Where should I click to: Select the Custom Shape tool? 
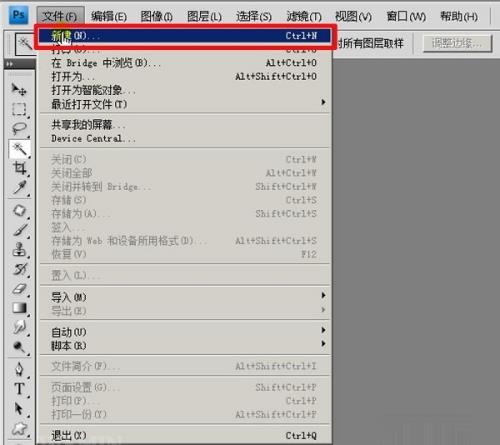click(x=19, y=429)
